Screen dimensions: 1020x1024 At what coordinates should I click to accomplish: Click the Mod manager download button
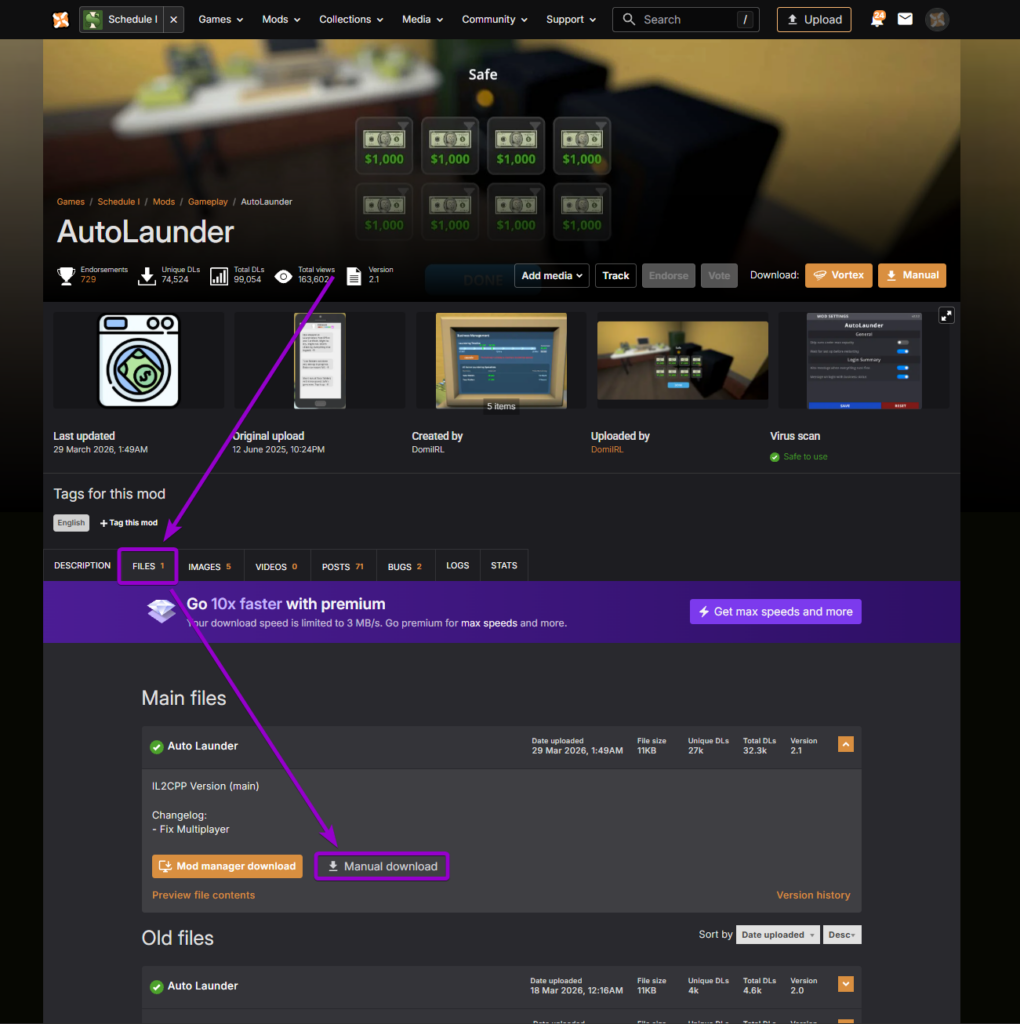pos(227,866)
